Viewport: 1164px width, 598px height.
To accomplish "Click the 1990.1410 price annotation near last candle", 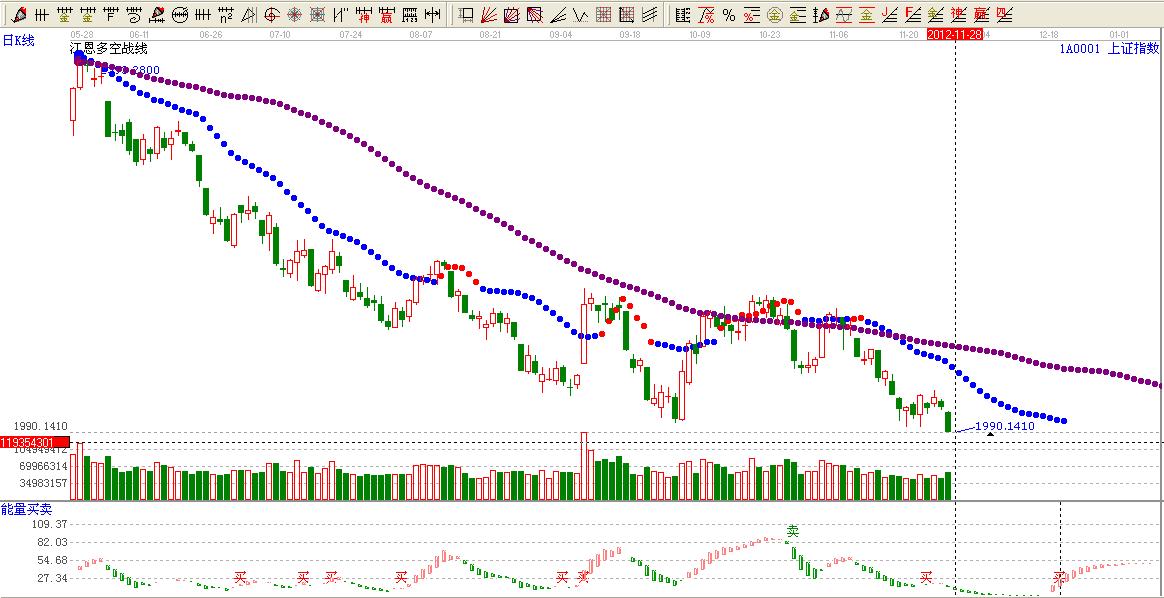I will click(1004, 426).
